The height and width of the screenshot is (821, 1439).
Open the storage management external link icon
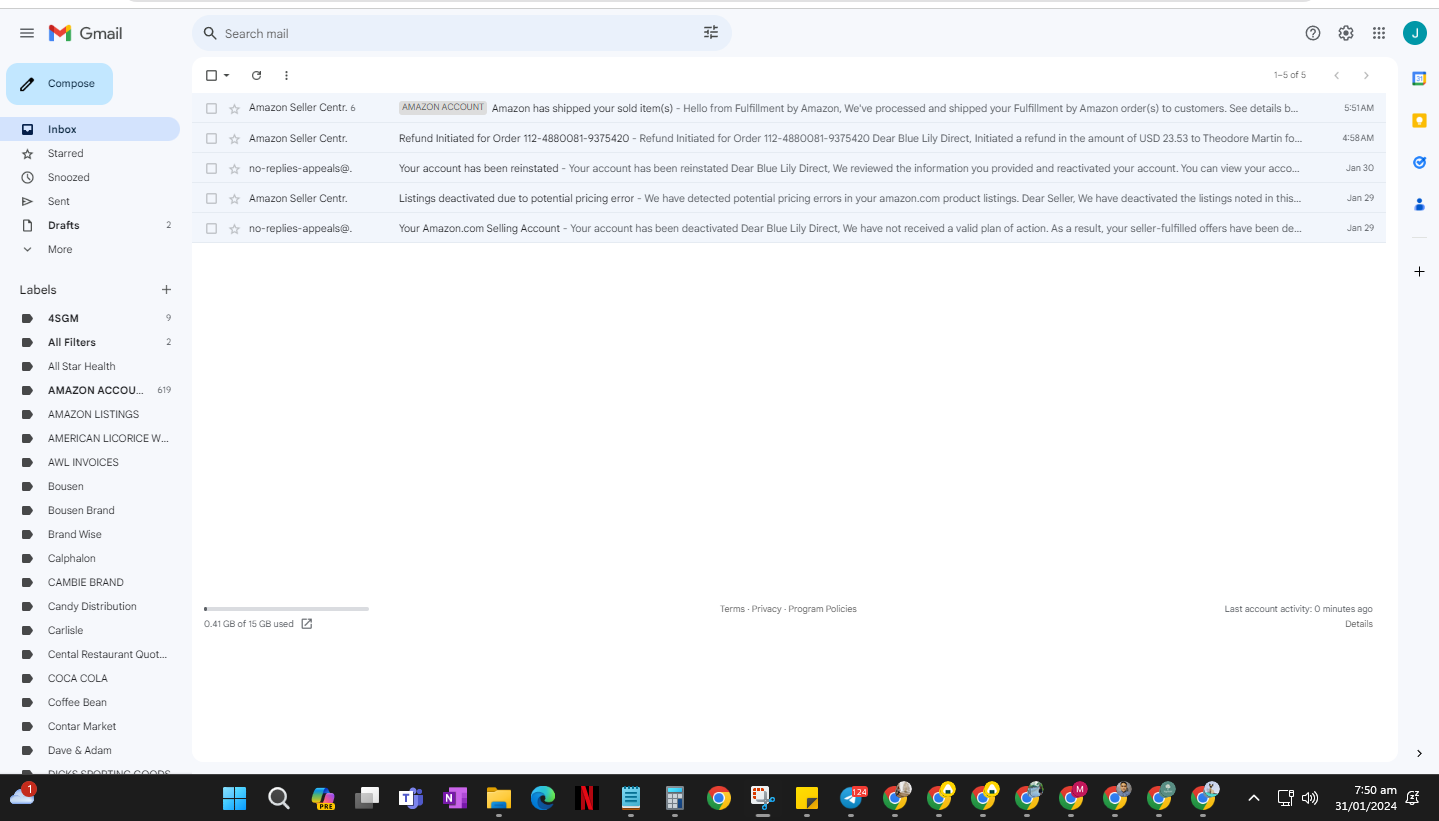tap(307, 624)
